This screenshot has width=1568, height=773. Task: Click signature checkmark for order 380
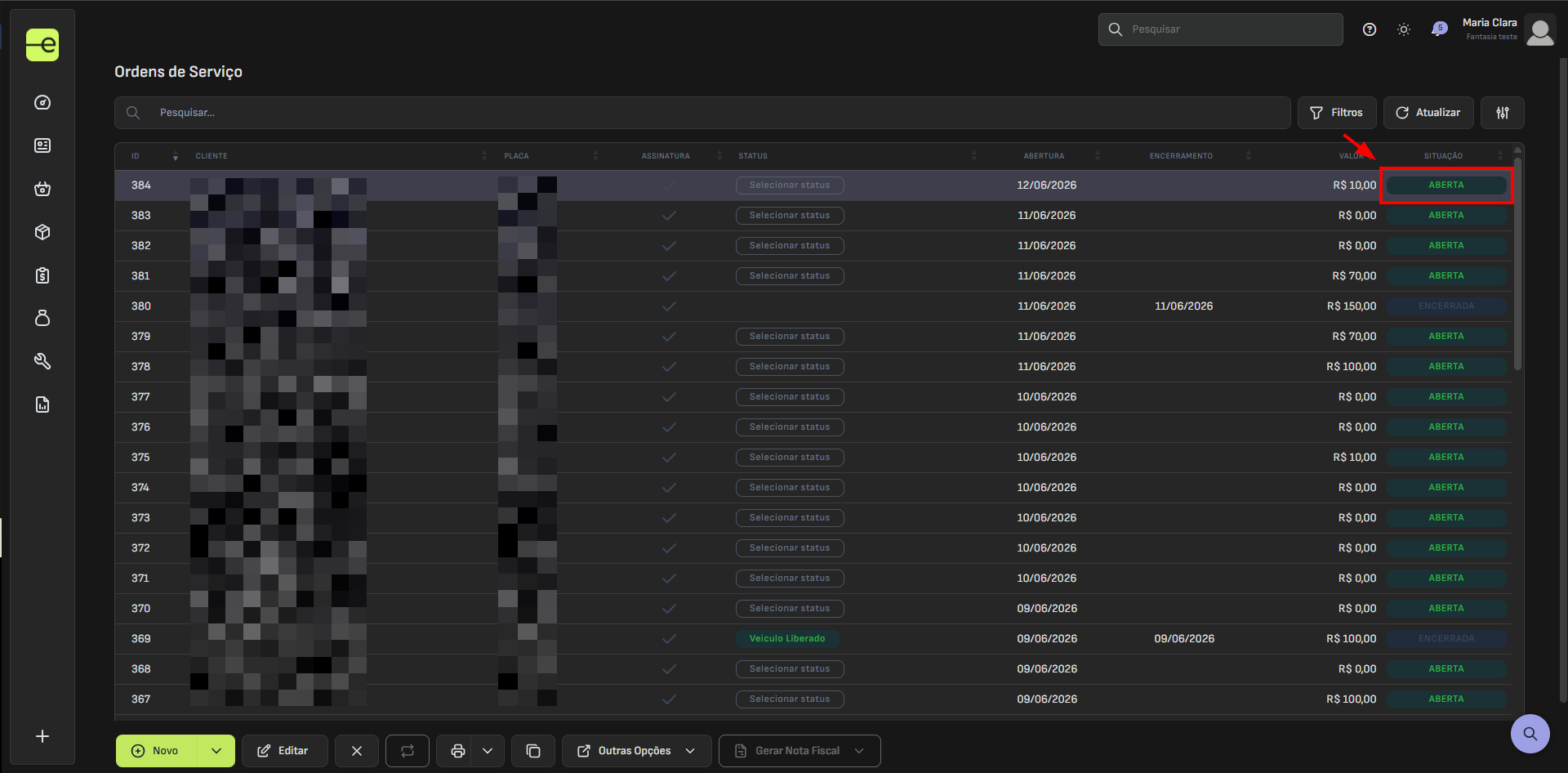tap(669, 306)
